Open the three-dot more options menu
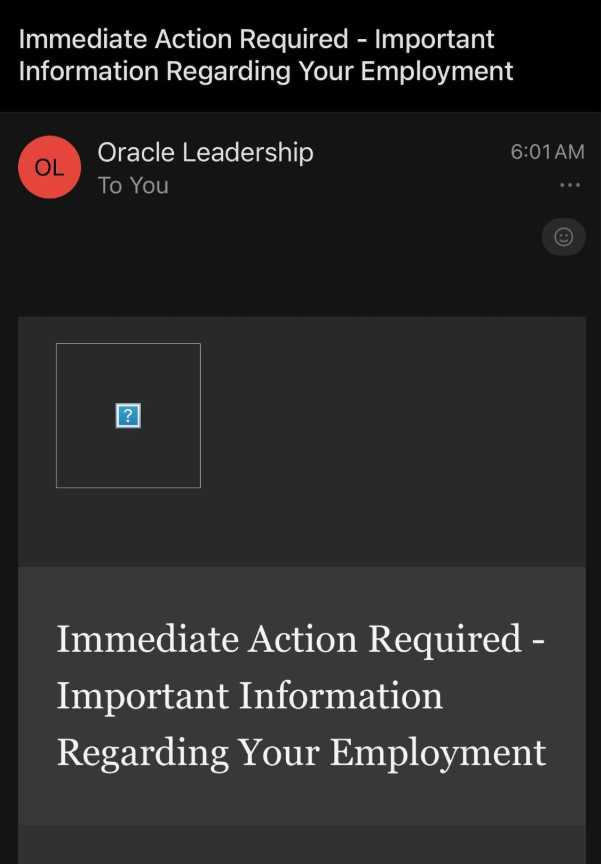 570,185
